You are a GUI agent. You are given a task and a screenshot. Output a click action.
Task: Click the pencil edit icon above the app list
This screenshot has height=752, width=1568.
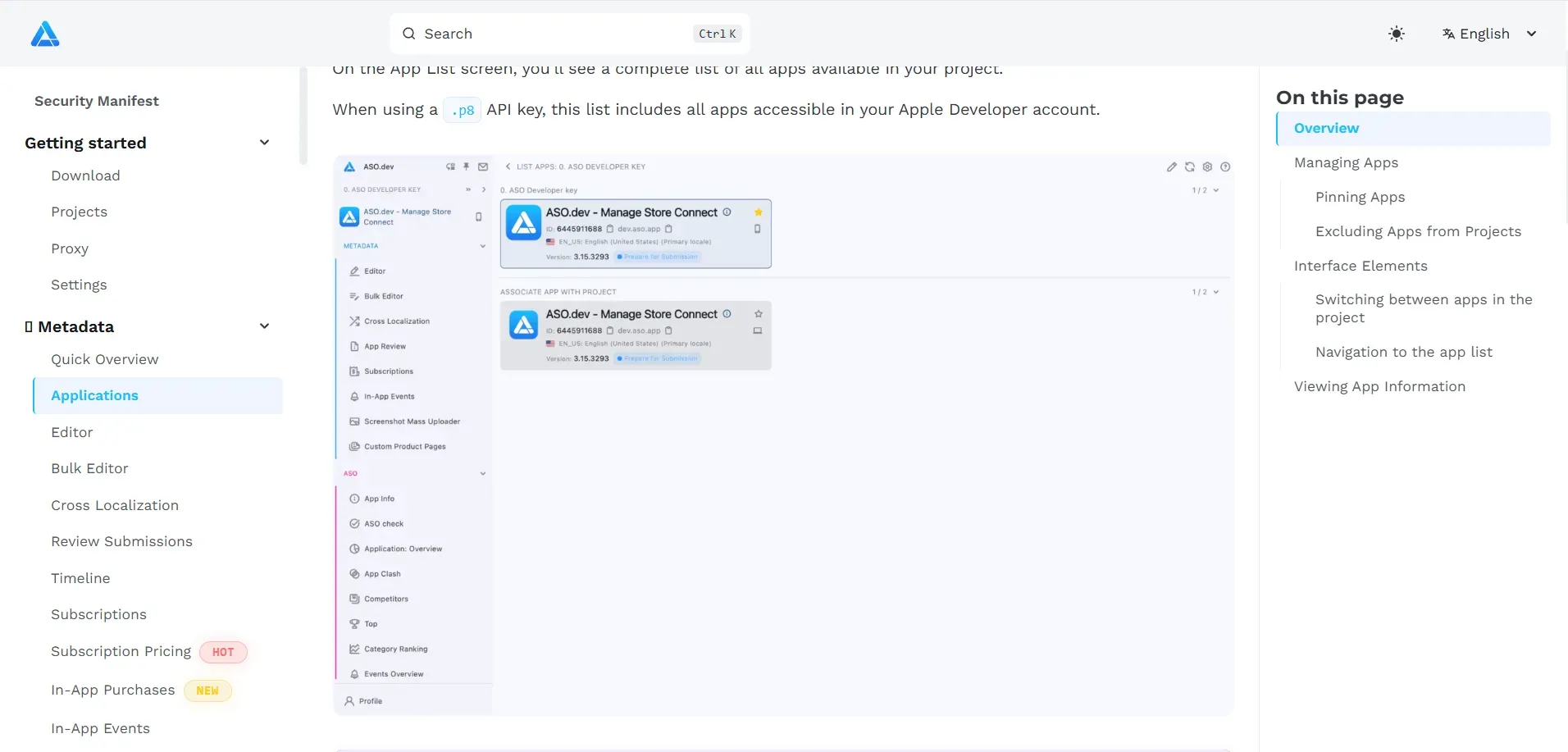point(1171,166)
